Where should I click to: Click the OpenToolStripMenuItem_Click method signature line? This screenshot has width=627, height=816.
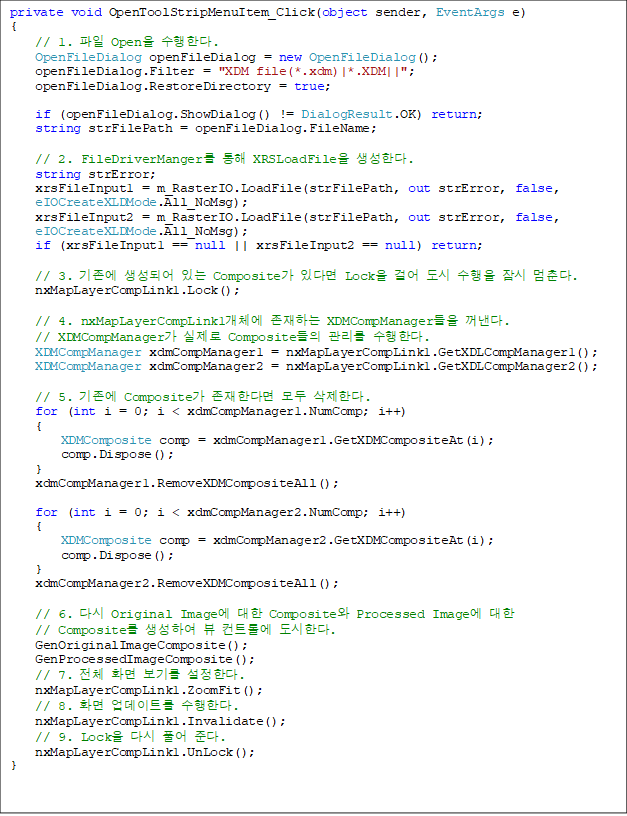point(268,12)
